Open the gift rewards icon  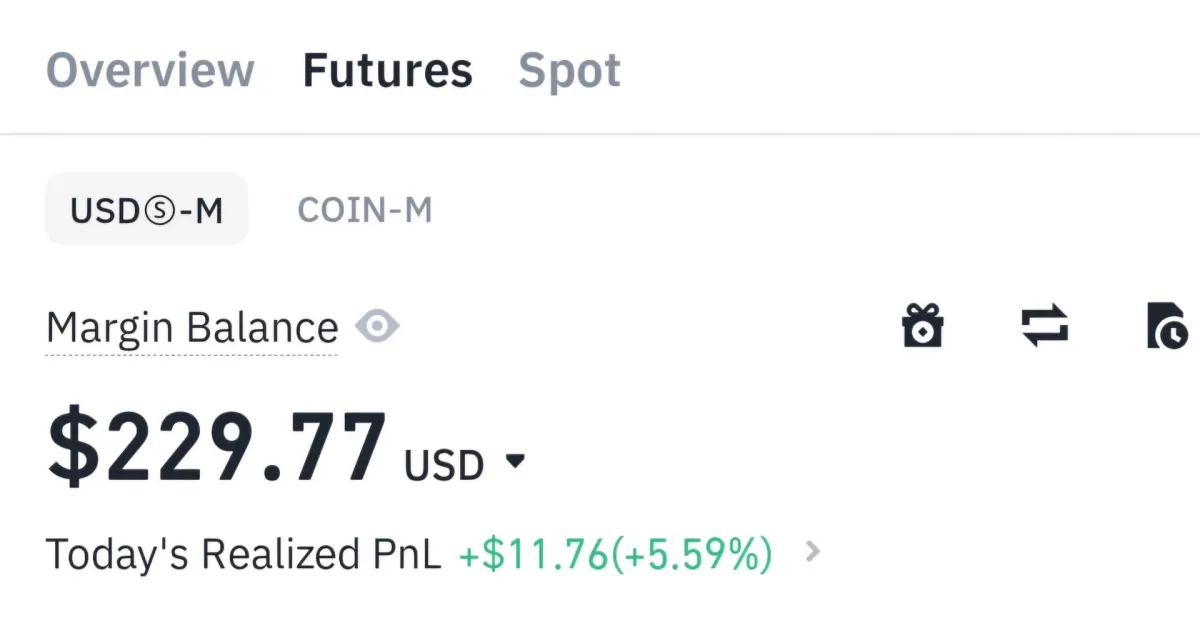click(x=922, y=327)
